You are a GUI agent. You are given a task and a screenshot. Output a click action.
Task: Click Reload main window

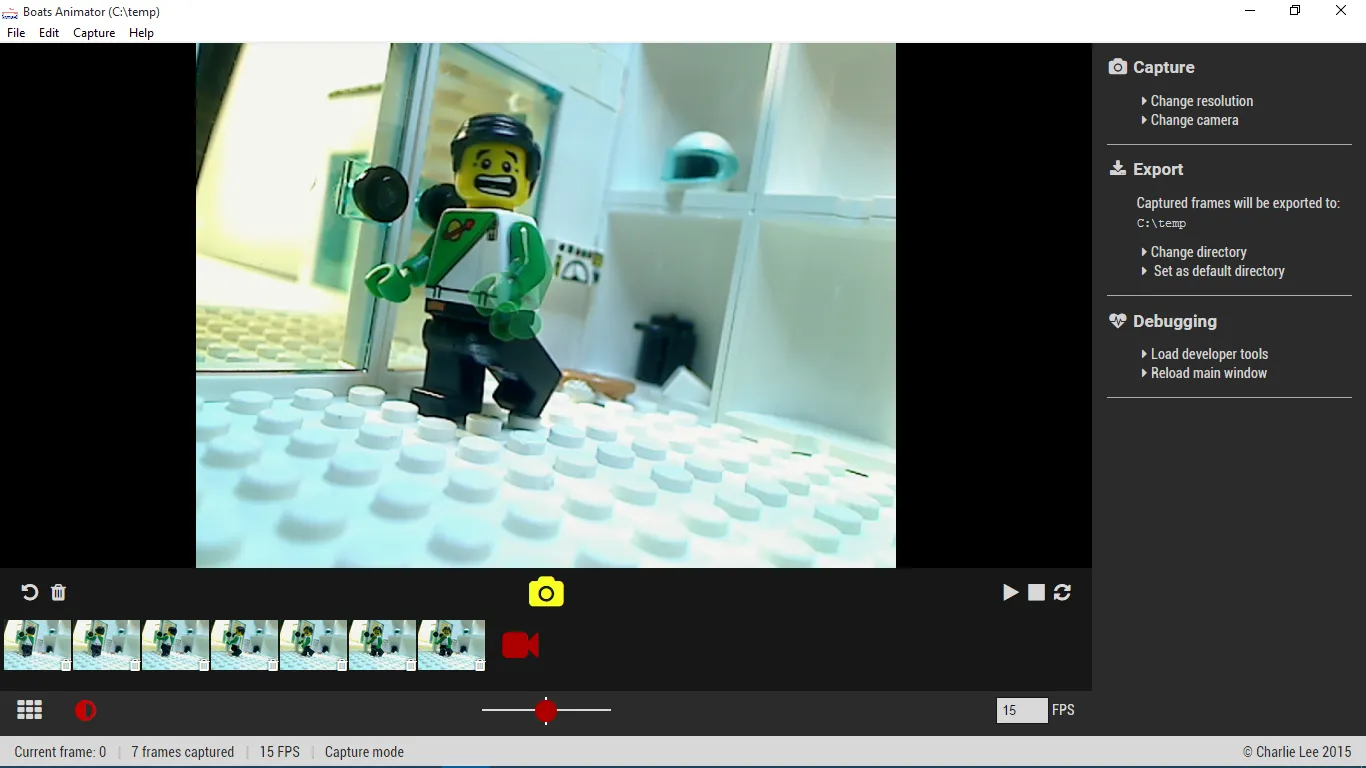tap(1208, 373)
